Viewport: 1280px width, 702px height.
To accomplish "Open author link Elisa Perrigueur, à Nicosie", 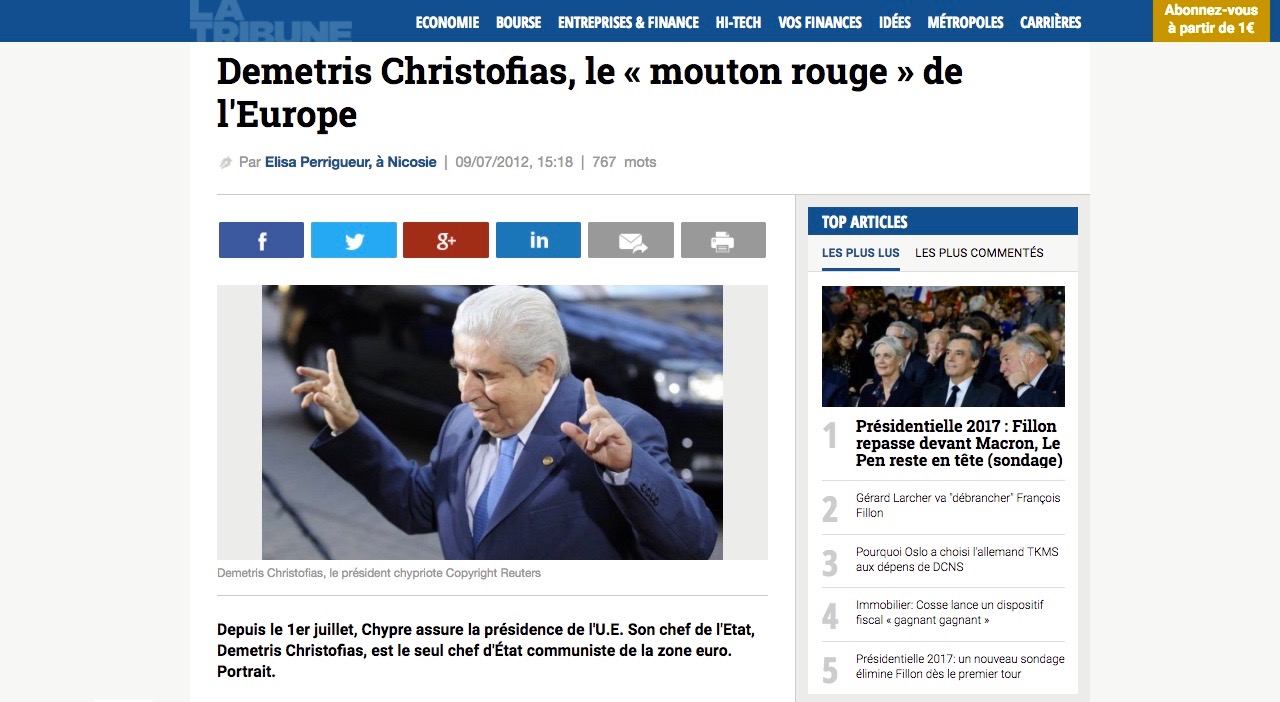I will coord(351,162).
